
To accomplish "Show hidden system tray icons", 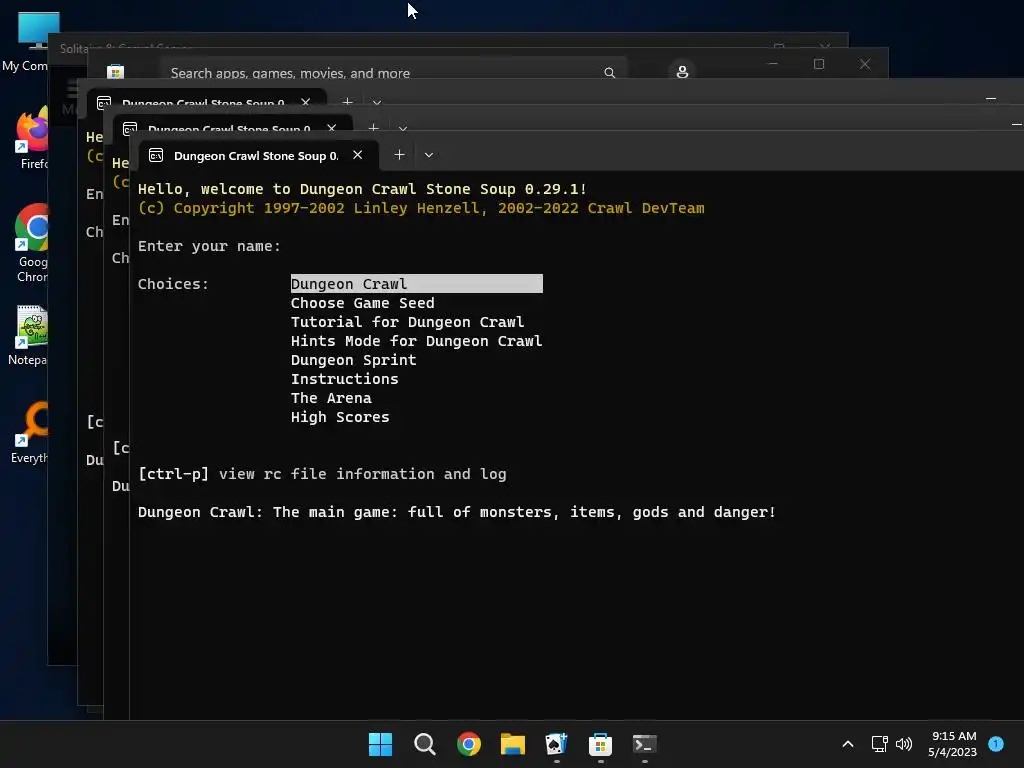I will [x=848, y=744].
